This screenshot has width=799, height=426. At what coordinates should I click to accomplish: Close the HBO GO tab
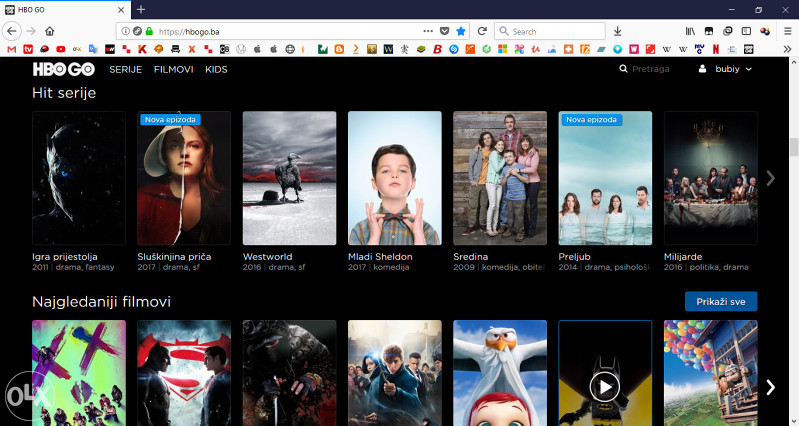tap(121, 10)
